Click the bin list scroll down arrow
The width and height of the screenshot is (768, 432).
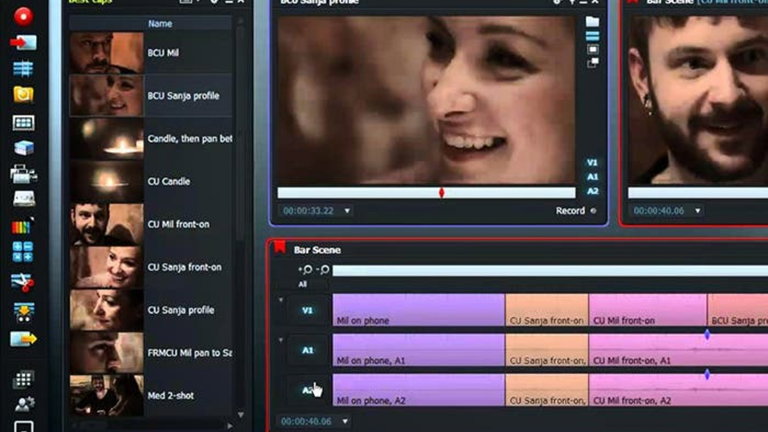(x=240, y=414)
